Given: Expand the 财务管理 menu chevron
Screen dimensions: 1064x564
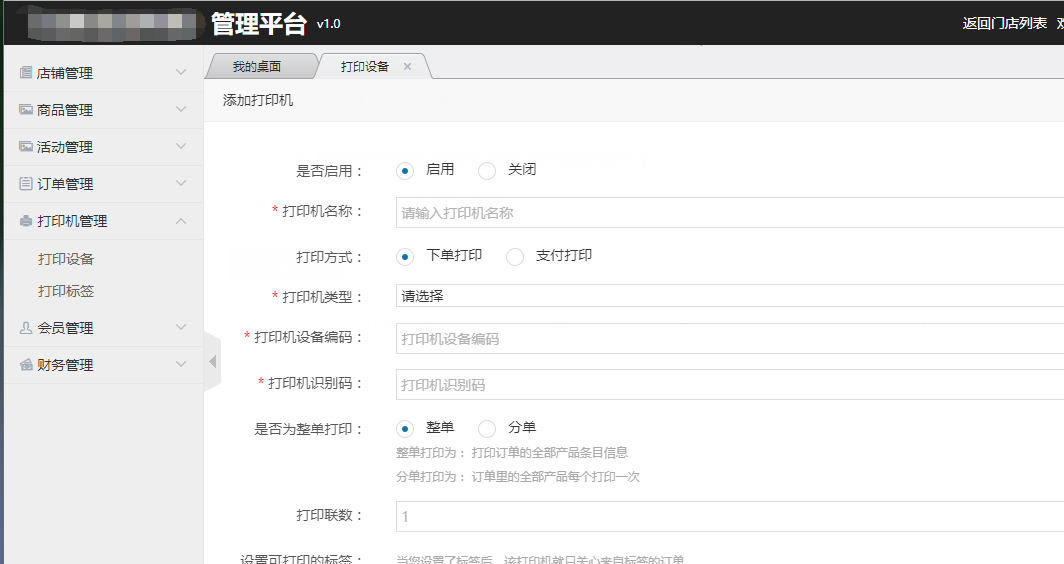Looking at the screenshot, I should tap(180, 364).
